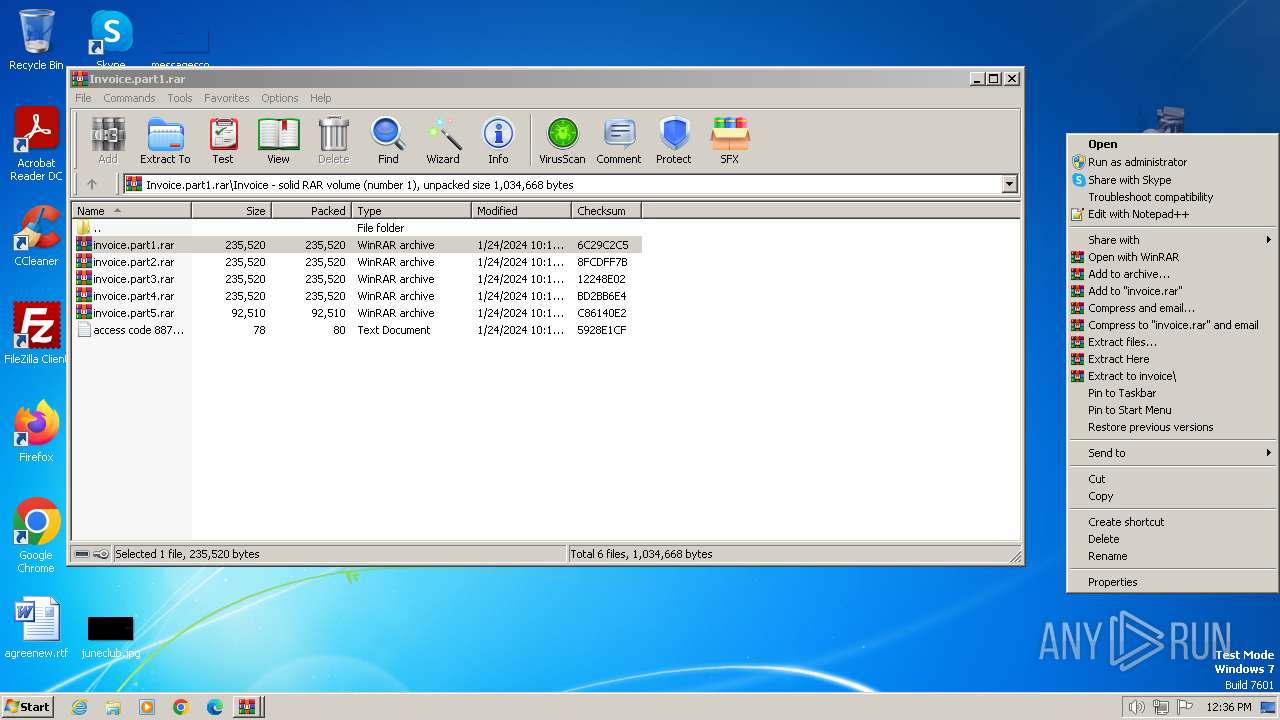Screen dimensions: 1280x720
Task: Choose Add to "invoice.rar"
Action: (x=1173, y=291)
